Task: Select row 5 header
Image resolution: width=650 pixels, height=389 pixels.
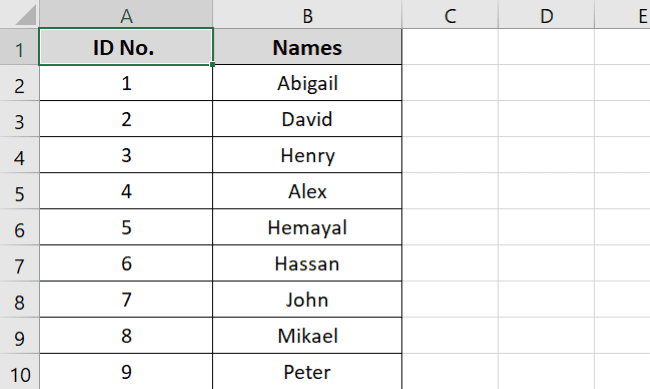Action: coord(19,191)
